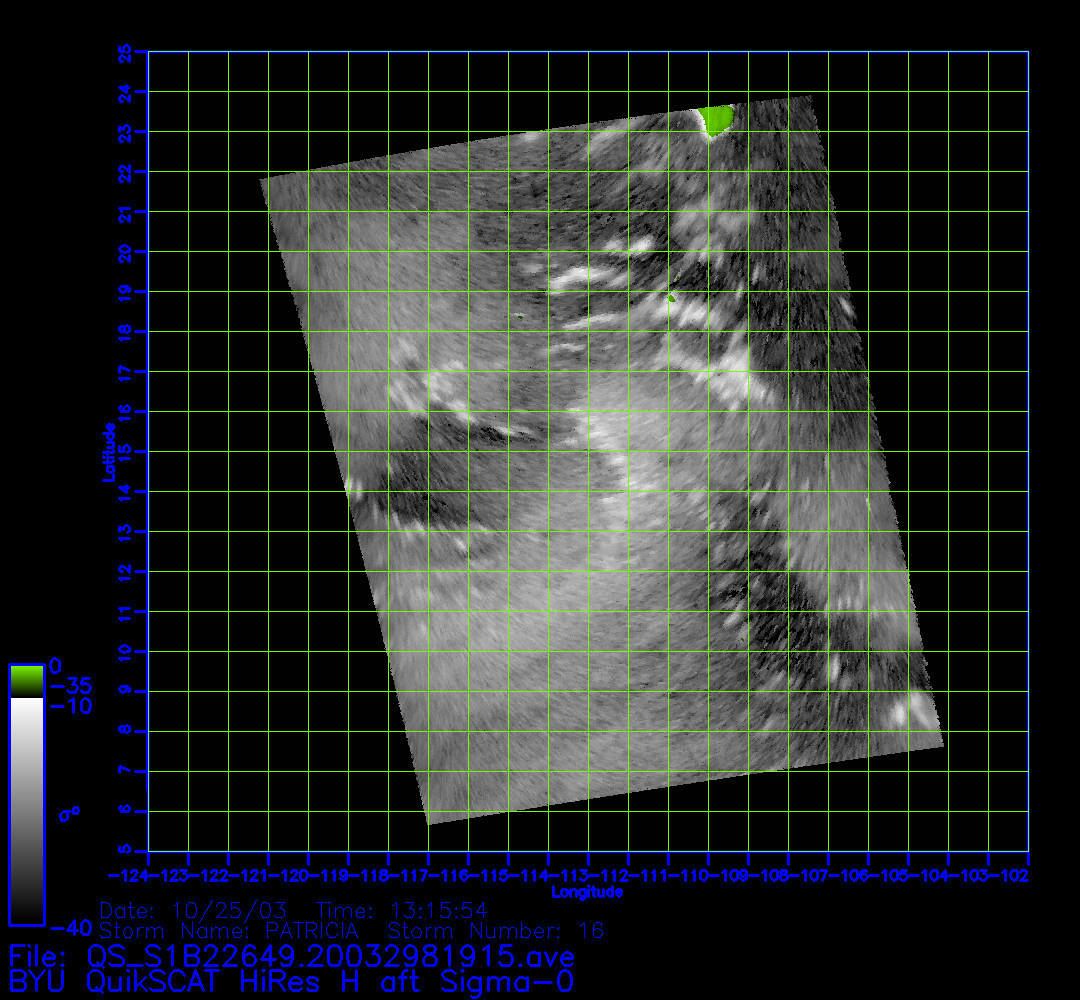Click the "-10" color bar label
The image size is (1080, 1000).
(x=70, y=706)
